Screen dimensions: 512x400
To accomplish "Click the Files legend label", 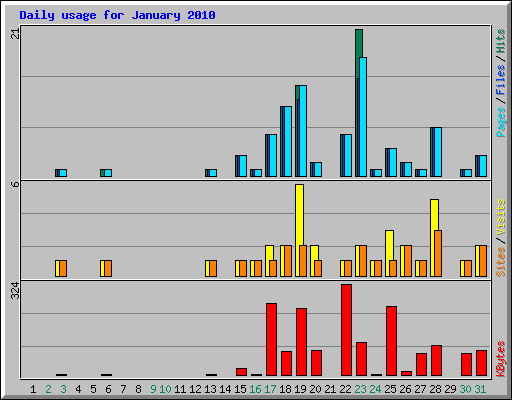I will pyautogui.click(x=500, y=80).
